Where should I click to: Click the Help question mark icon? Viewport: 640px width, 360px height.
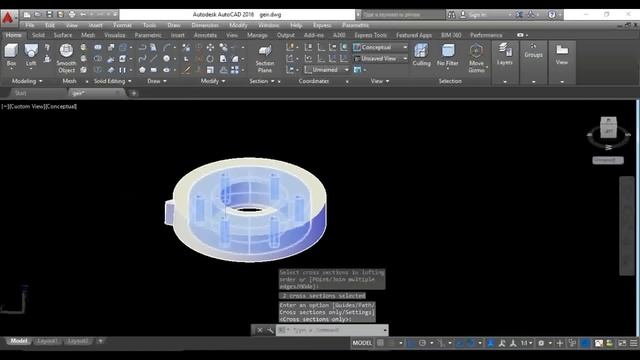pyautogui.click(x=552, y=15)
